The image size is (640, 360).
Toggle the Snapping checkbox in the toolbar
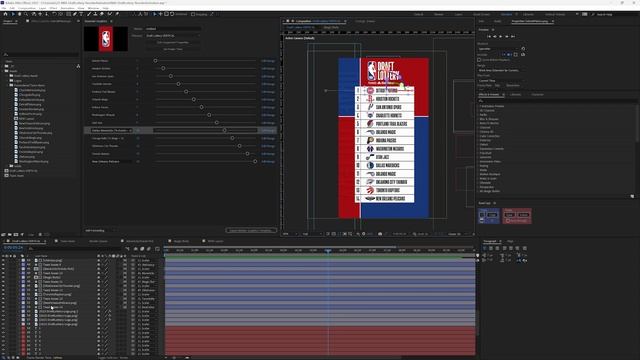(x=193, y=14)
